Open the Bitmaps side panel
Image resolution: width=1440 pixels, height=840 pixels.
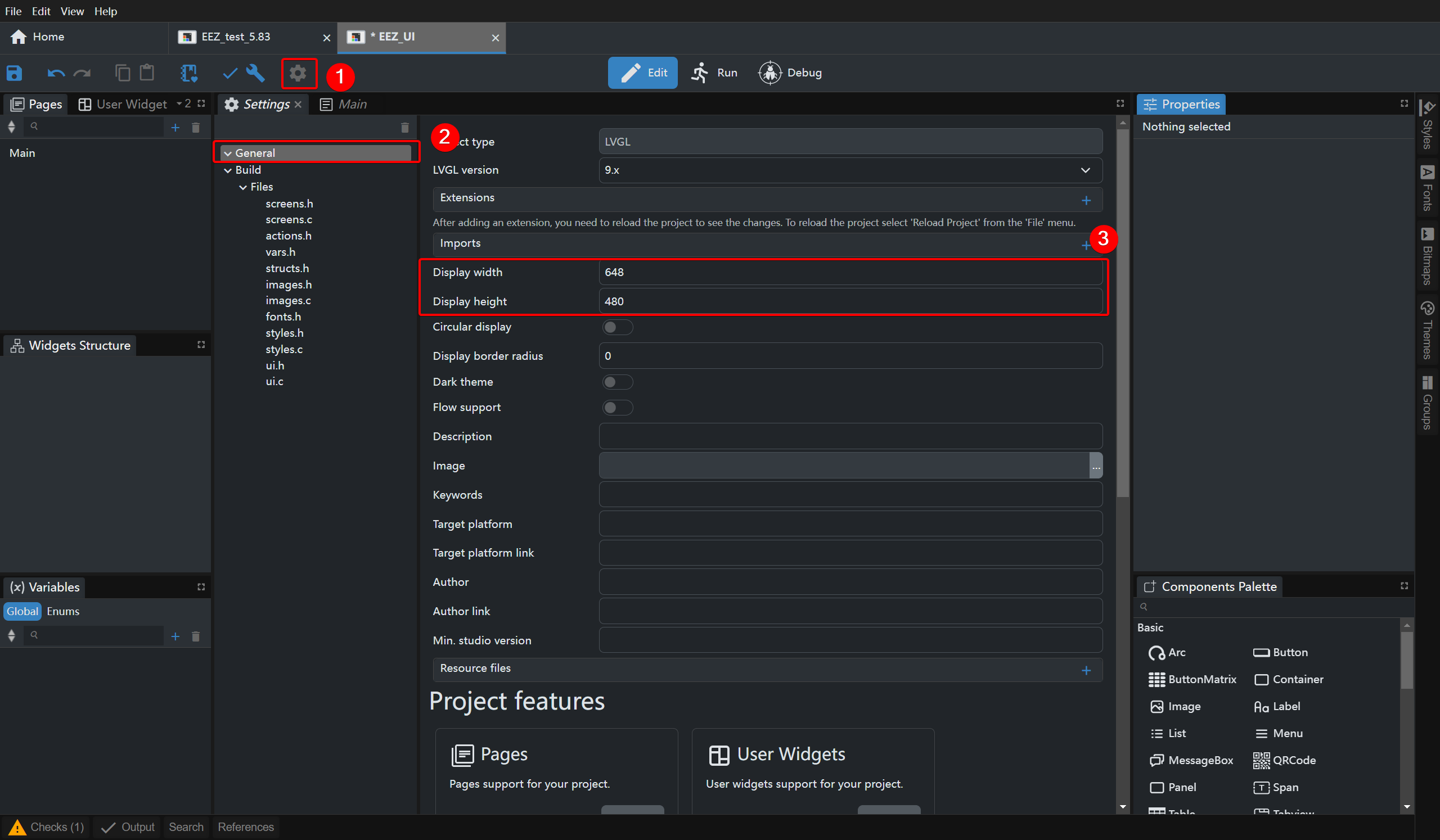coord(1428,256)
